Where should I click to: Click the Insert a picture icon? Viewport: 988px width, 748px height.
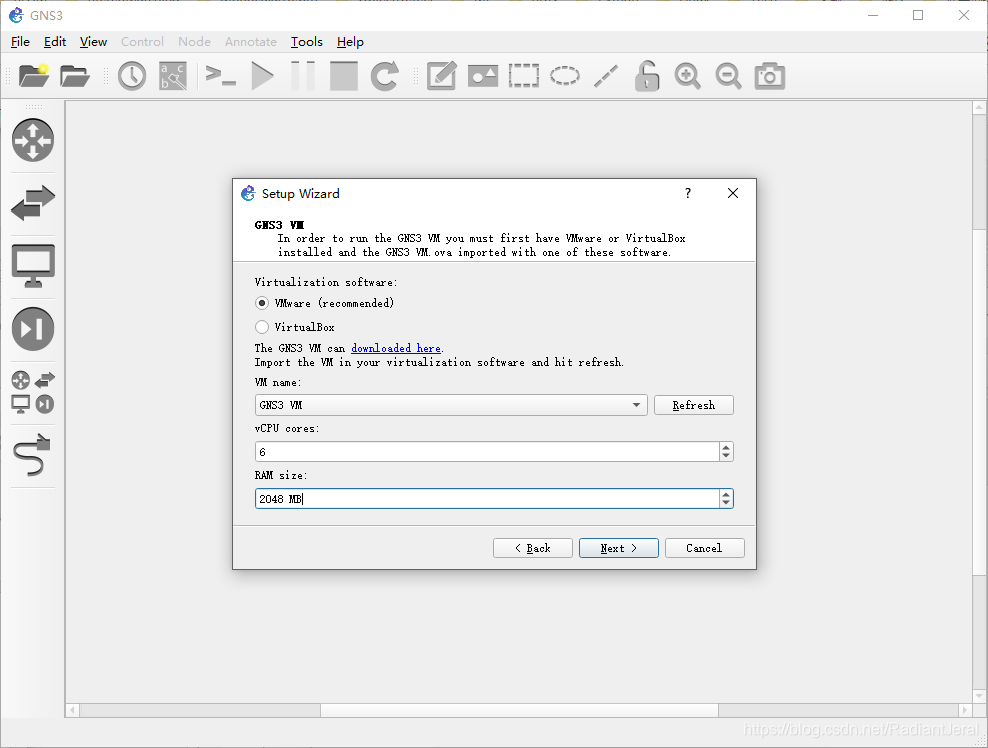pyautogui.click(x=483, y=76)
